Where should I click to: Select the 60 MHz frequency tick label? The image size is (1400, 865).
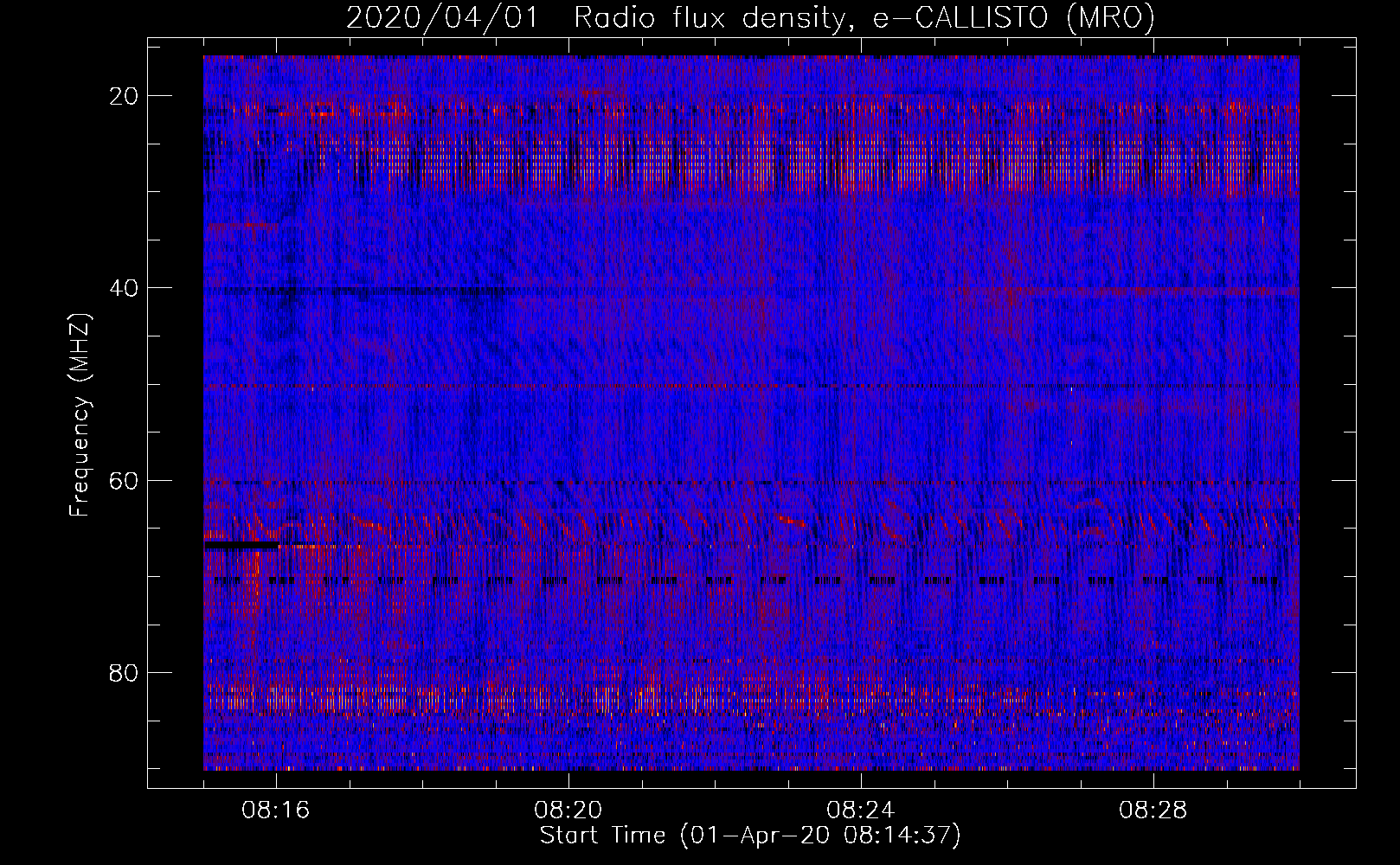coord(125,480)
